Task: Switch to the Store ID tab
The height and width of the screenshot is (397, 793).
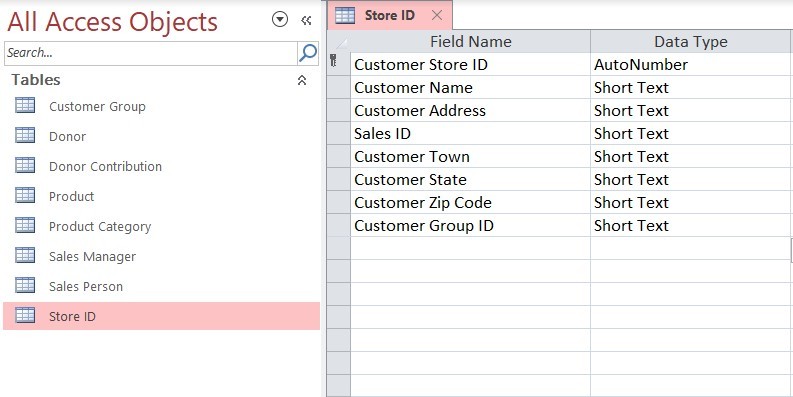Action: (x=389, y=15)
